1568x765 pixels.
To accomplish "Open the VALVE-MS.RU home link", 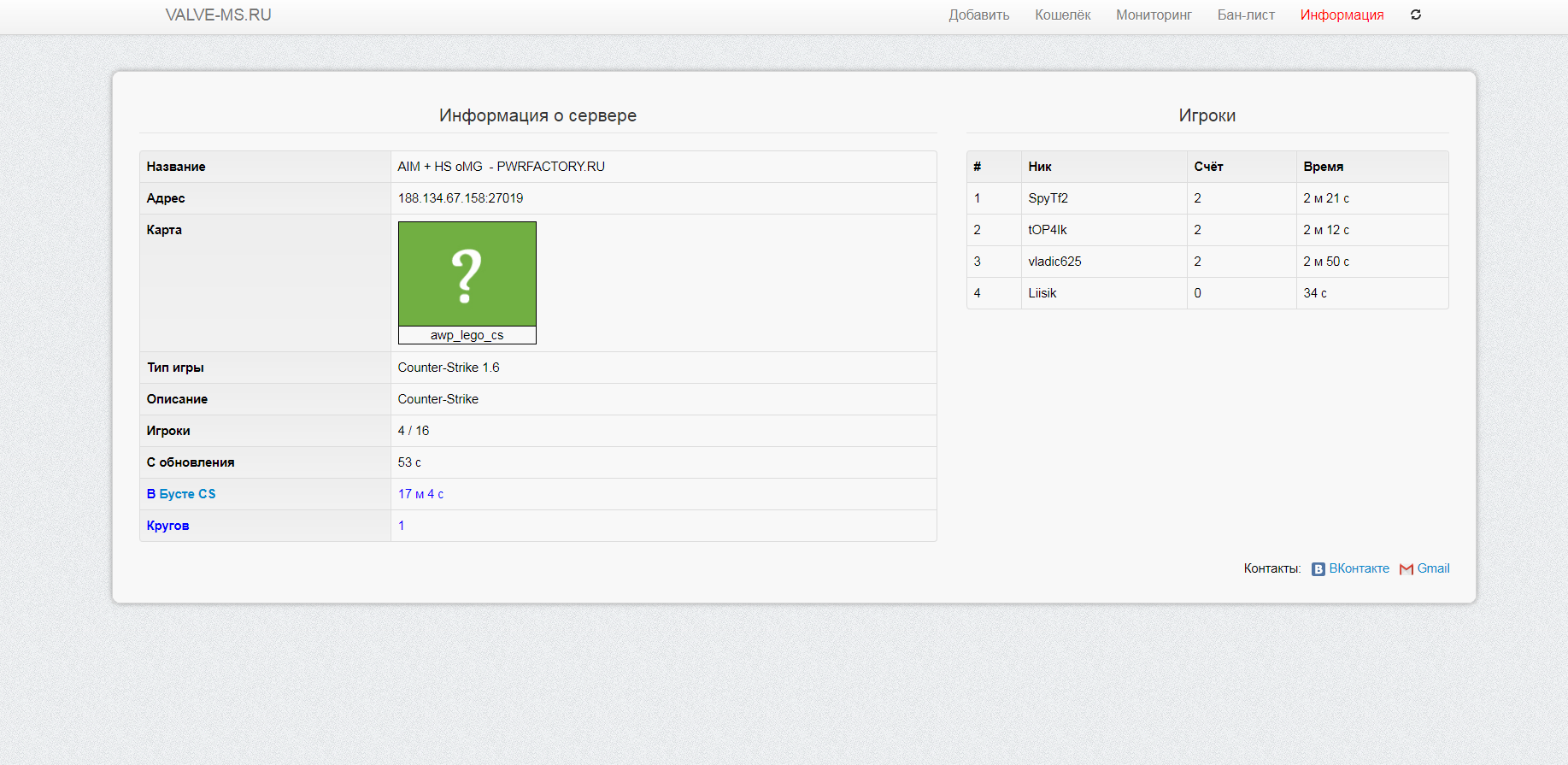I will (x=218, y=15).
